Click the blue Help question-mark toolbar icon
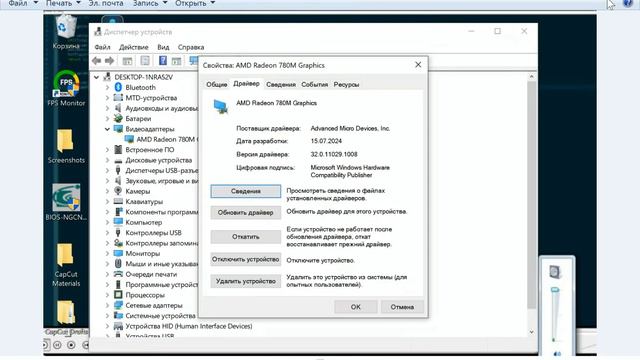640x360 pixels. (x=162, y=61)
